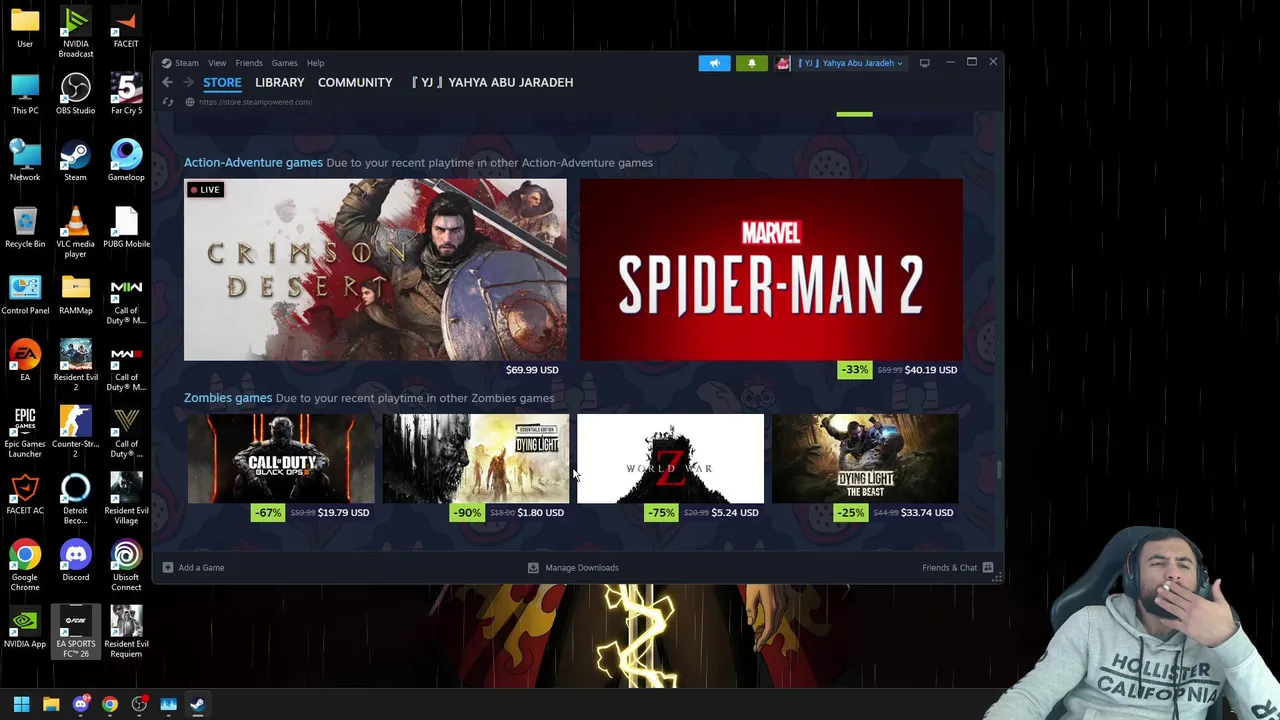The width and height of the screenshot is (1280, 720).
Task: Open Discord from the taskbar
Action: coord(81,705)
